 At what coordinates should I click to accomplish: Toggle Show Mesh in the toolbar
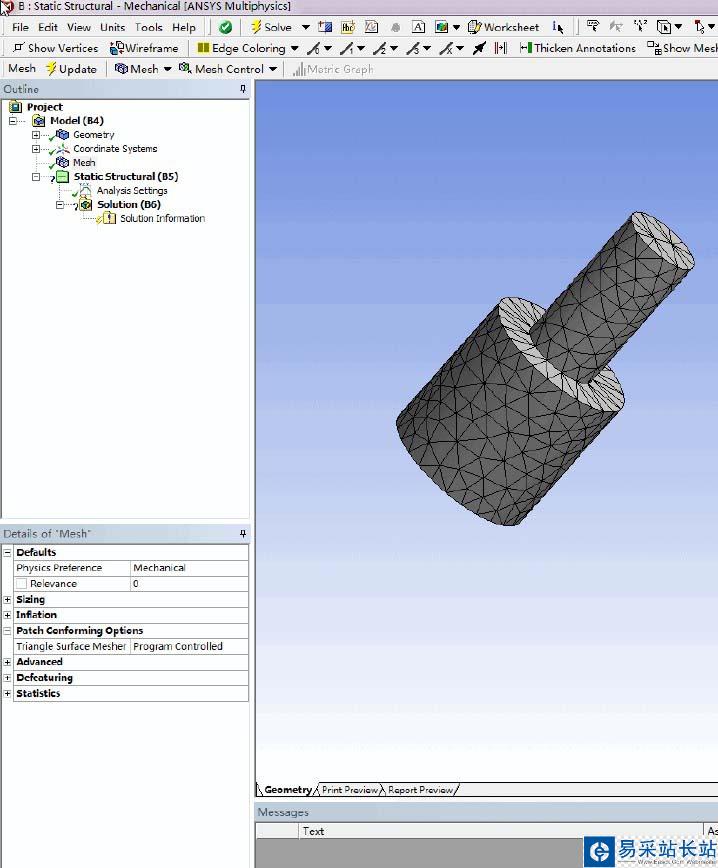[x=682, y=48]
